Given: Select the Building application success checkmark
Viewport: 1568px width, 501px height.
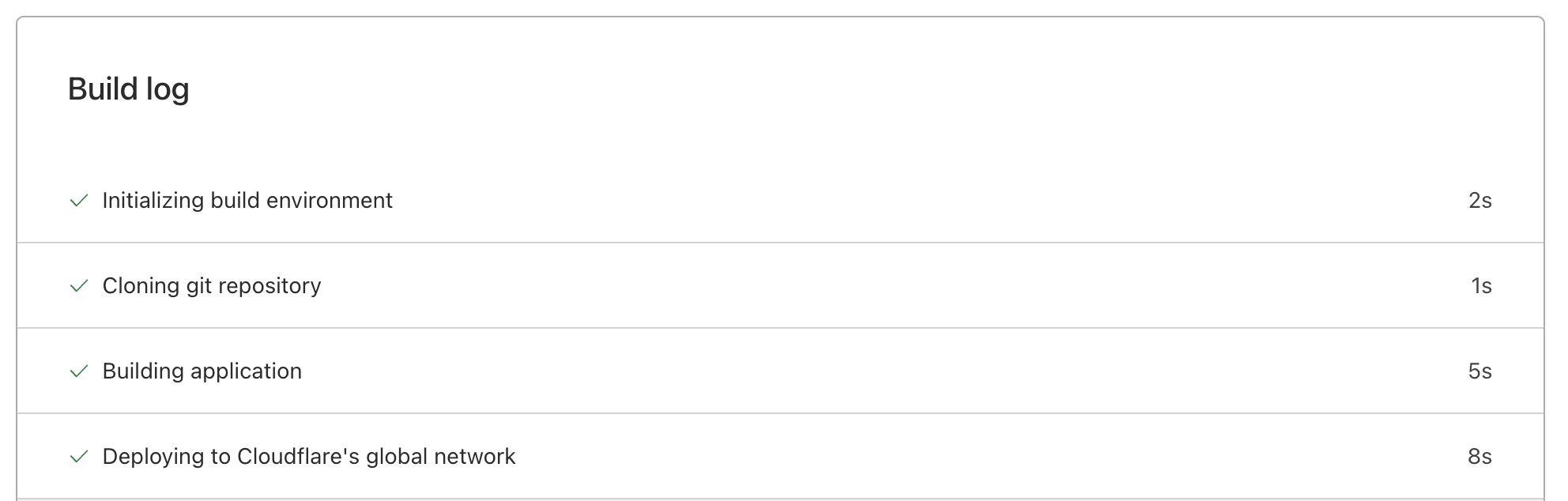Looking at the screenshot, I should click(79, 371).
